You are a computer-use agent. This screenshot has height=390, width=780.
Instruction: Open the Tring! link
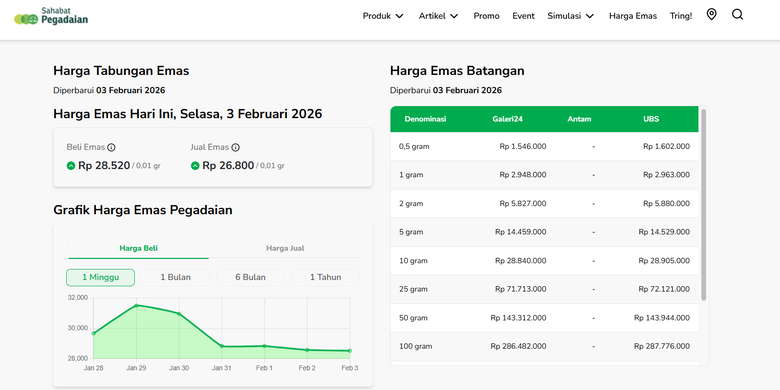[x=681, y=16]
